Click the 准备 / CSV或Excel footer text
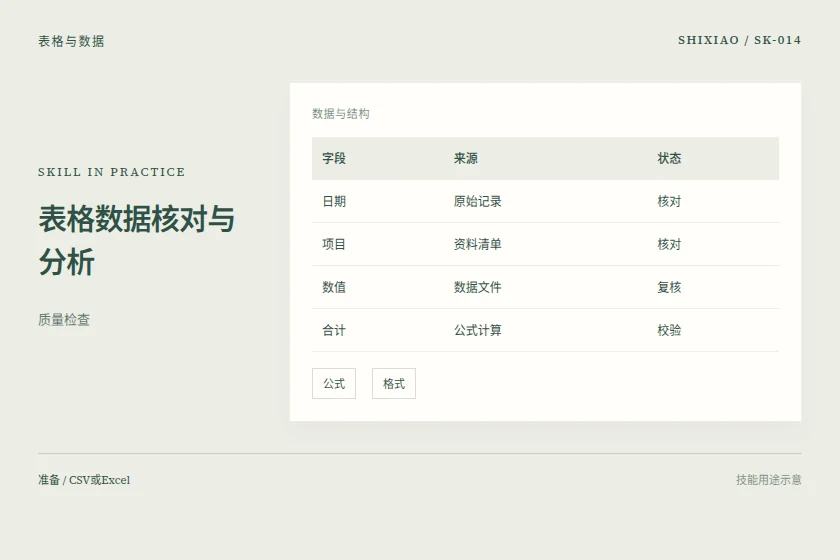Viewport: 840px width, 560px height. click(x=84, y=480)
